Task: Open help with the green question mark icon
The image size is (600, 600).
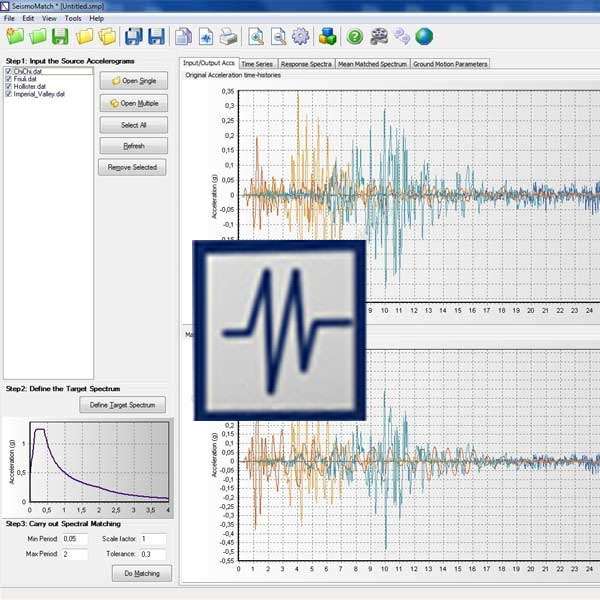Action: tap(355, 37)
